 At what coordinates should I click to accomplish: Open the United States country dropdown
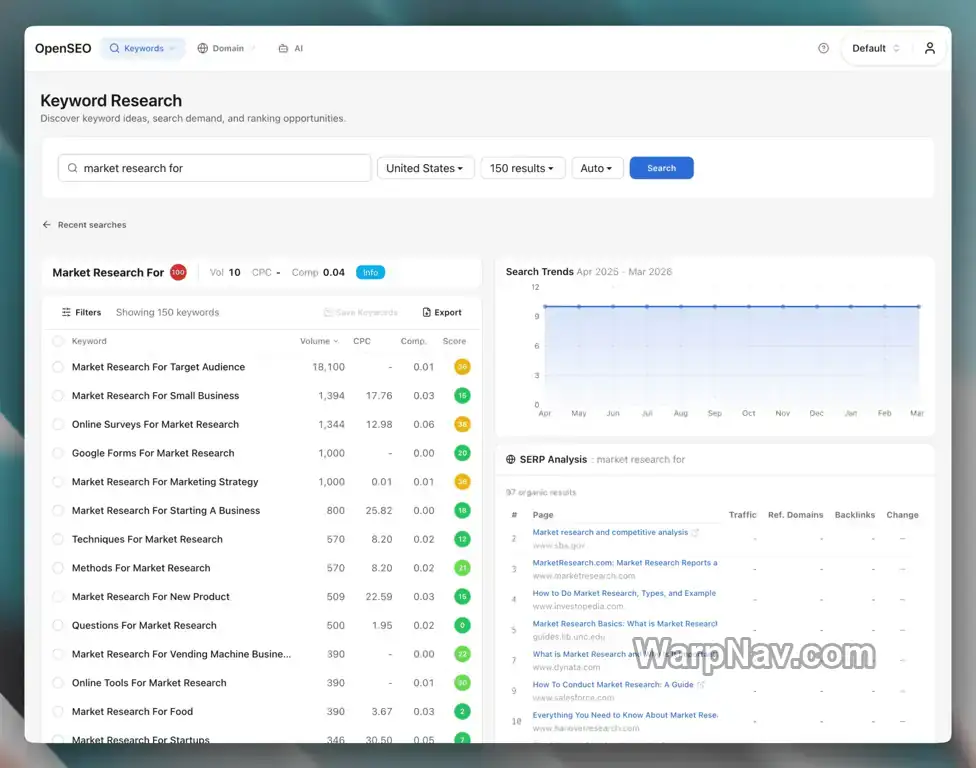[x=425, y=168]
